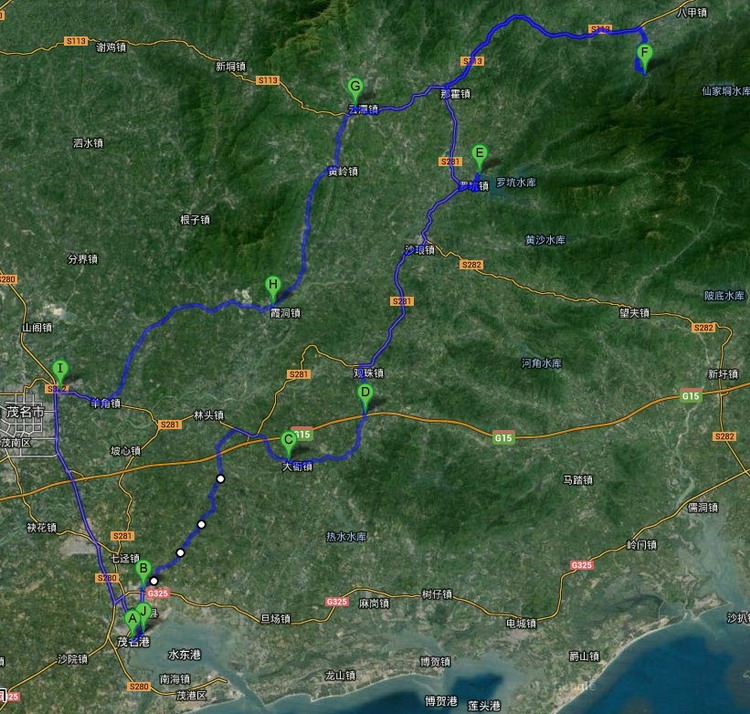Click green marker H near 霞洞镇
750x714 pixels.
[x=272, y=286]
